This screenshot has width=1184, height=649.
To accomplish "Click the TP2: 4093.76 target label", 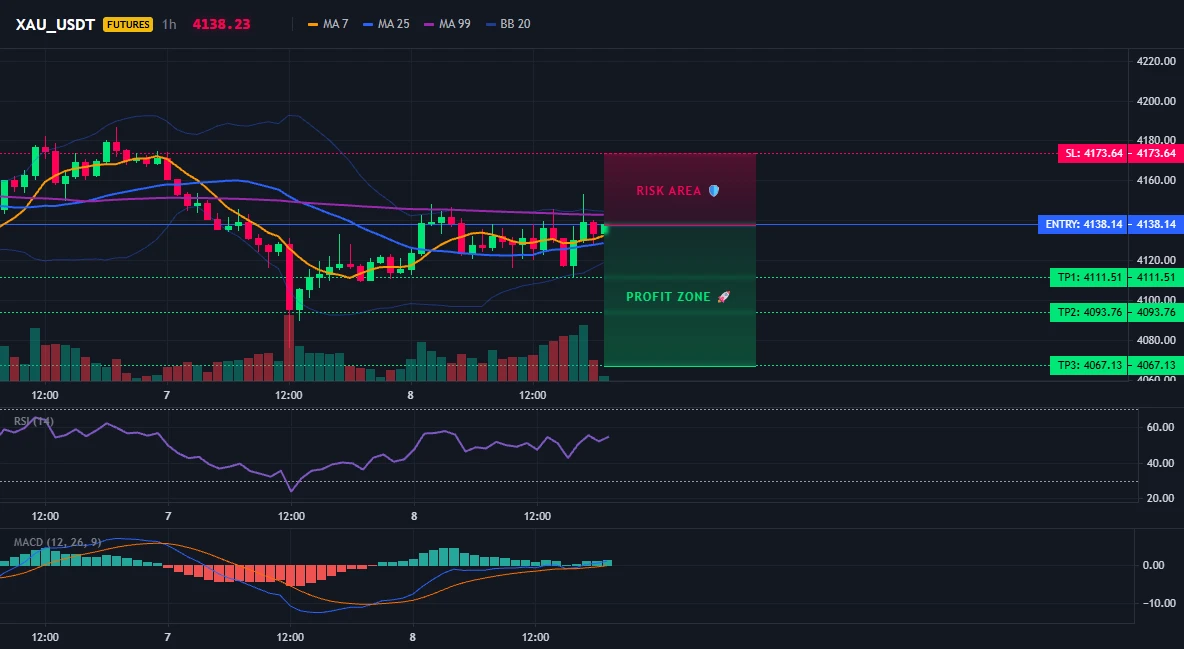I will coord(1089,312).
